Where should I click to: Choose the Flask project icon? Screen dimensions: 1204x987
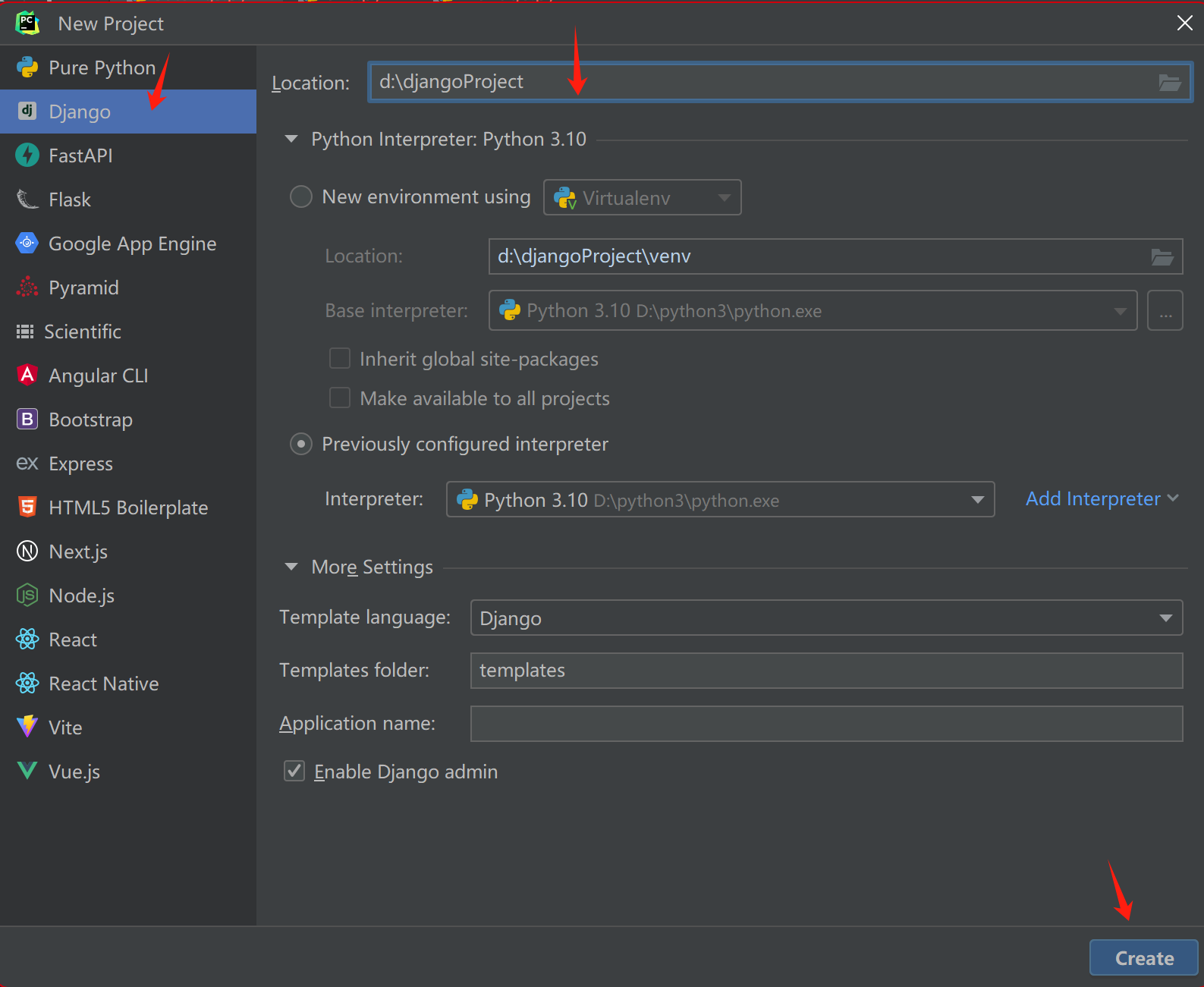(x=27, y=200)
